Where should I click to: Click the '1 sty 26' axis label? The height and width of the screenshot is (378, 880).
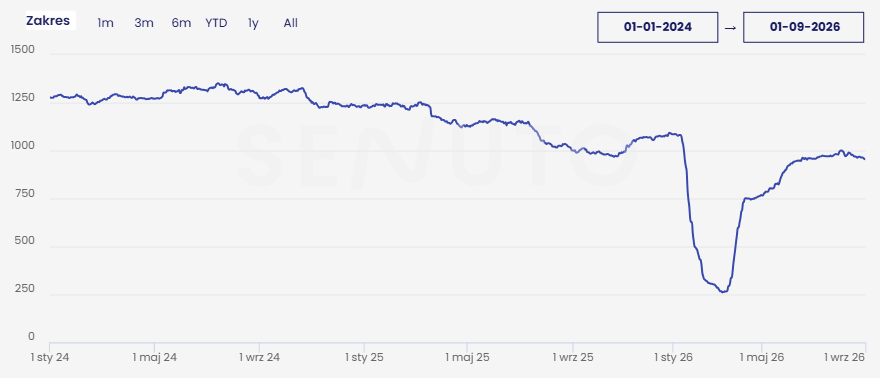(x=672, y=357)
